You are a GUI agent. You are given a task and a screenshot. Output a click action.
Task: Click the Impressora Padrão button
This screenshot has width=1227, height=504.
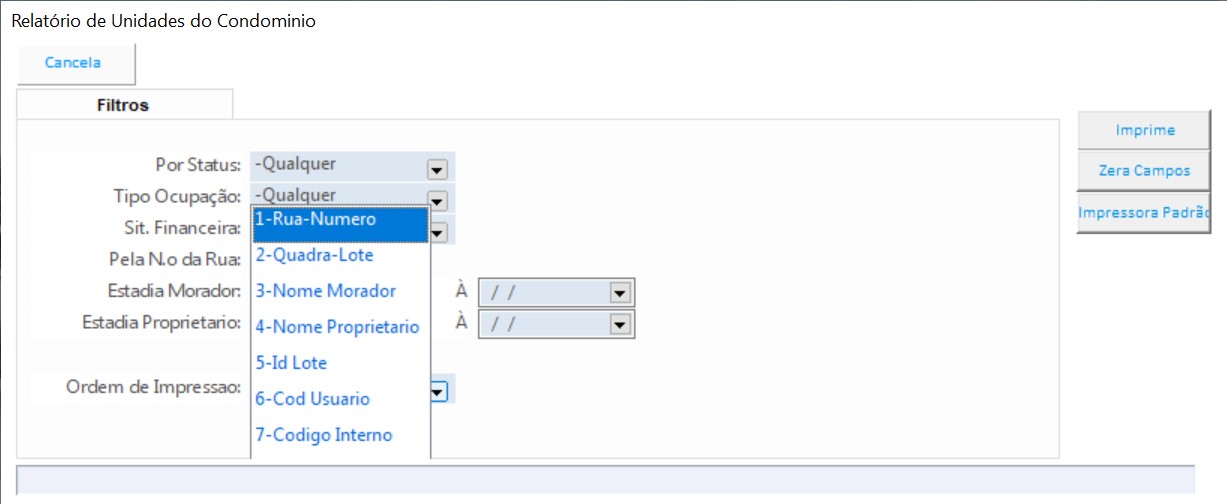1144,212
